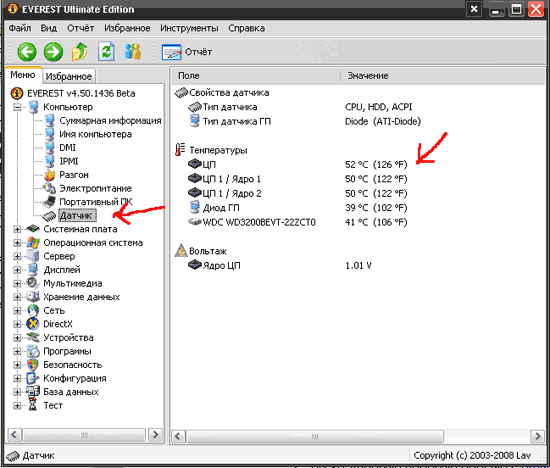Click right panel scrollbar left arrow

point(178,436)
